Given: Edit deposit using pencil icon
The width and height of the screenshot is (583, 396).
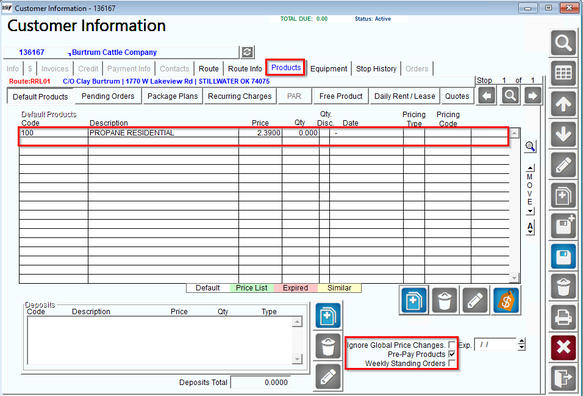Looking at the screenshot, I should [328, 377].
